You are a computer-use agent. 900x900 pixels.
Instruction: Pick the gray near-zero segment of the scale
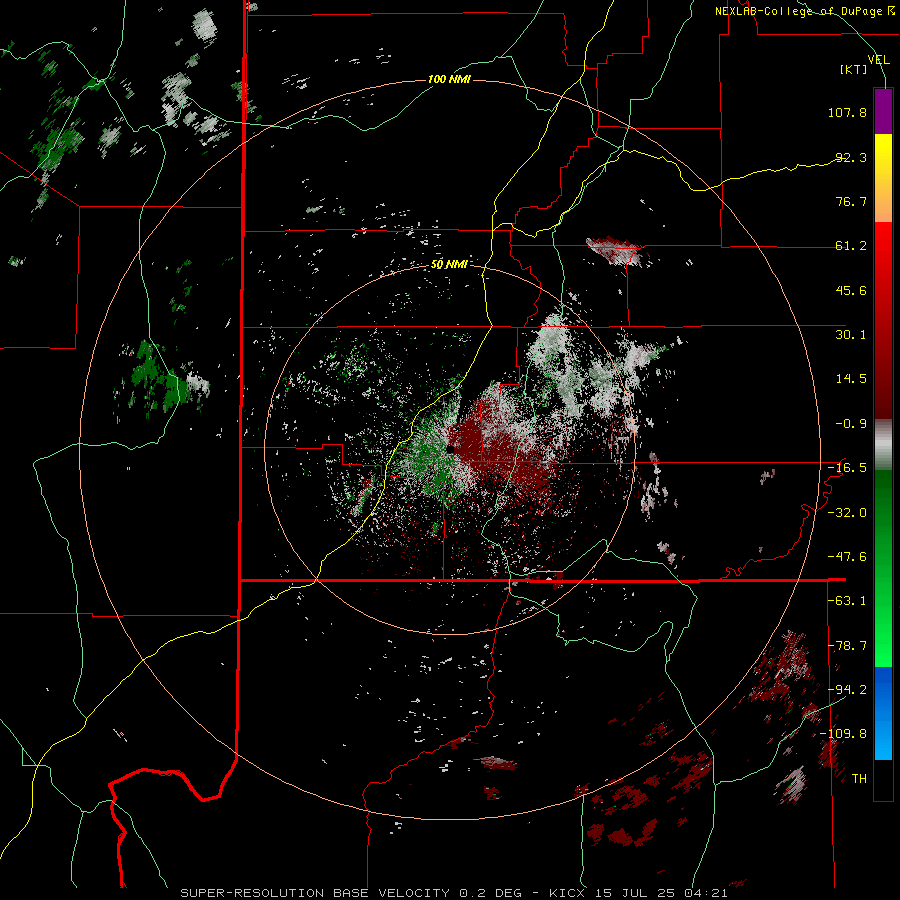(883, 445)
